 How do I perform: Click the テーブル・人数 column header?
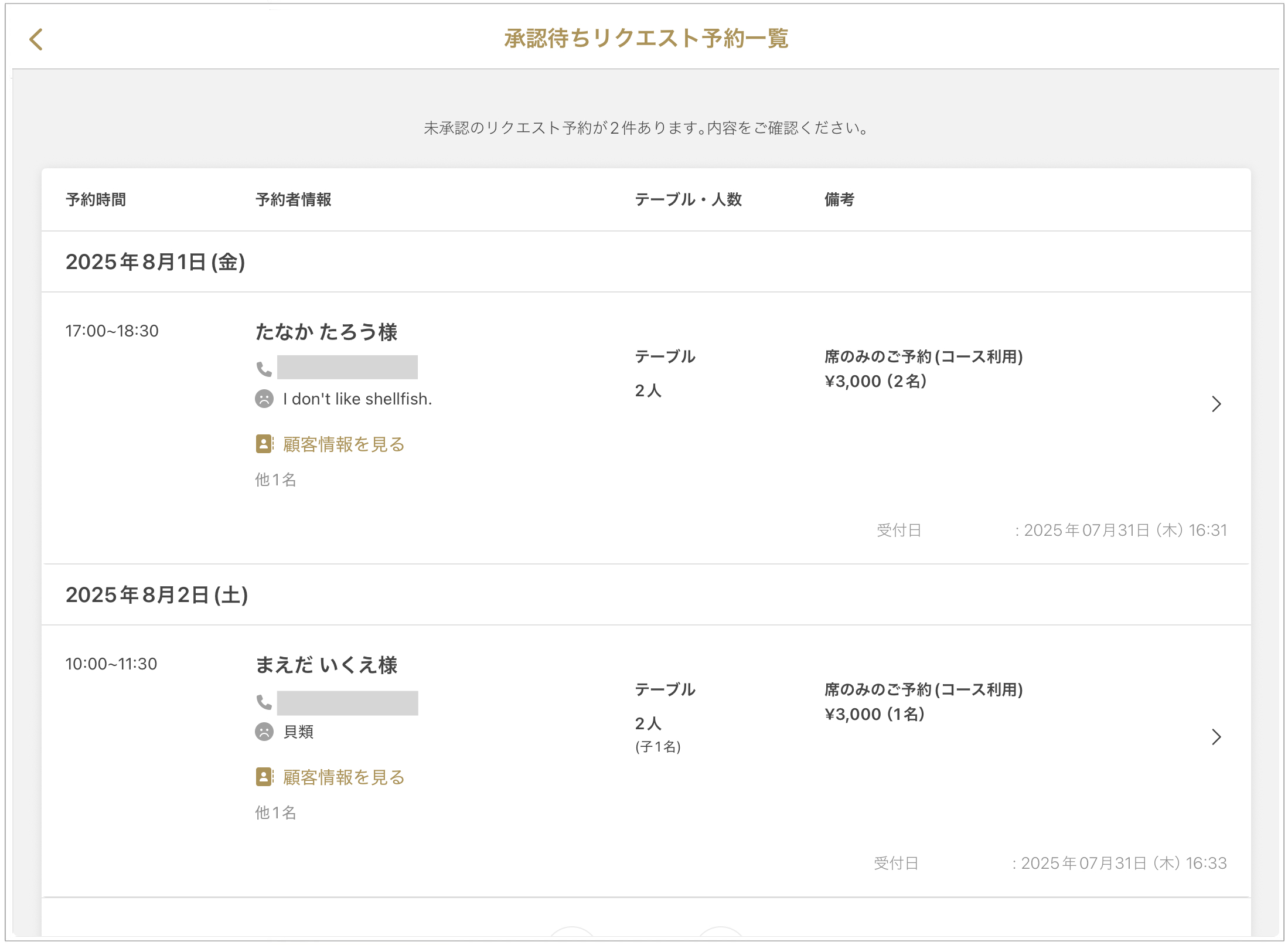click(x=688, y=200)
